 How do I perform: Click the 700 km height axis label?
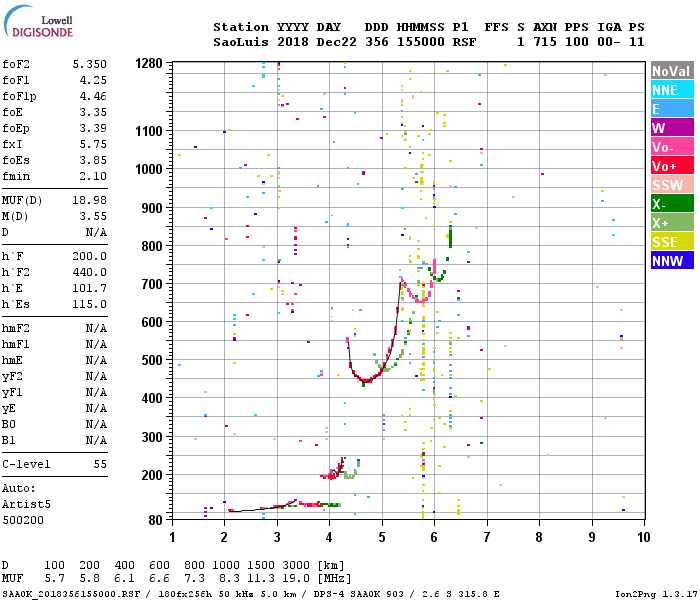click(152, 284)
